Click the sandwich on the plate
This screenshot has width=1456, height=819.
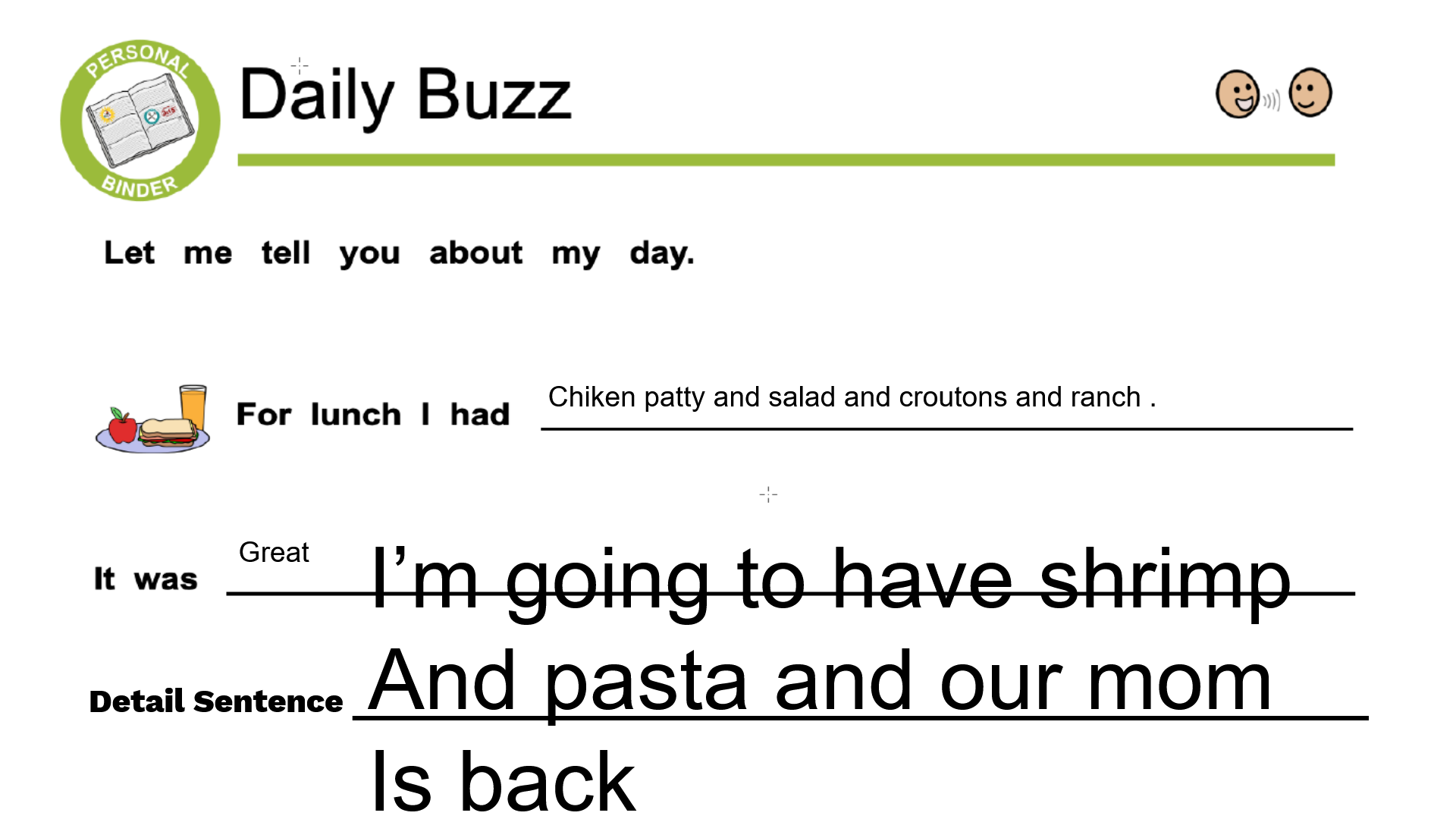coord(168,431)
